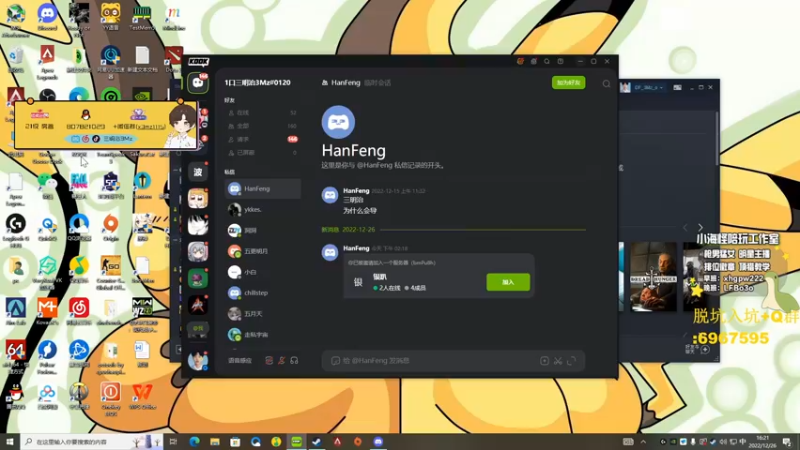This screenshot has width=800, height=450.
Task: Show hidden system tray icons
Action: point(643,442)
